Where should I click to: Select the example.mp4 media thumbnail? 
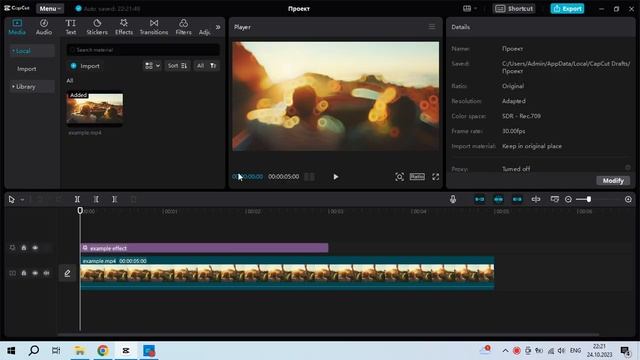coord(95,108)
